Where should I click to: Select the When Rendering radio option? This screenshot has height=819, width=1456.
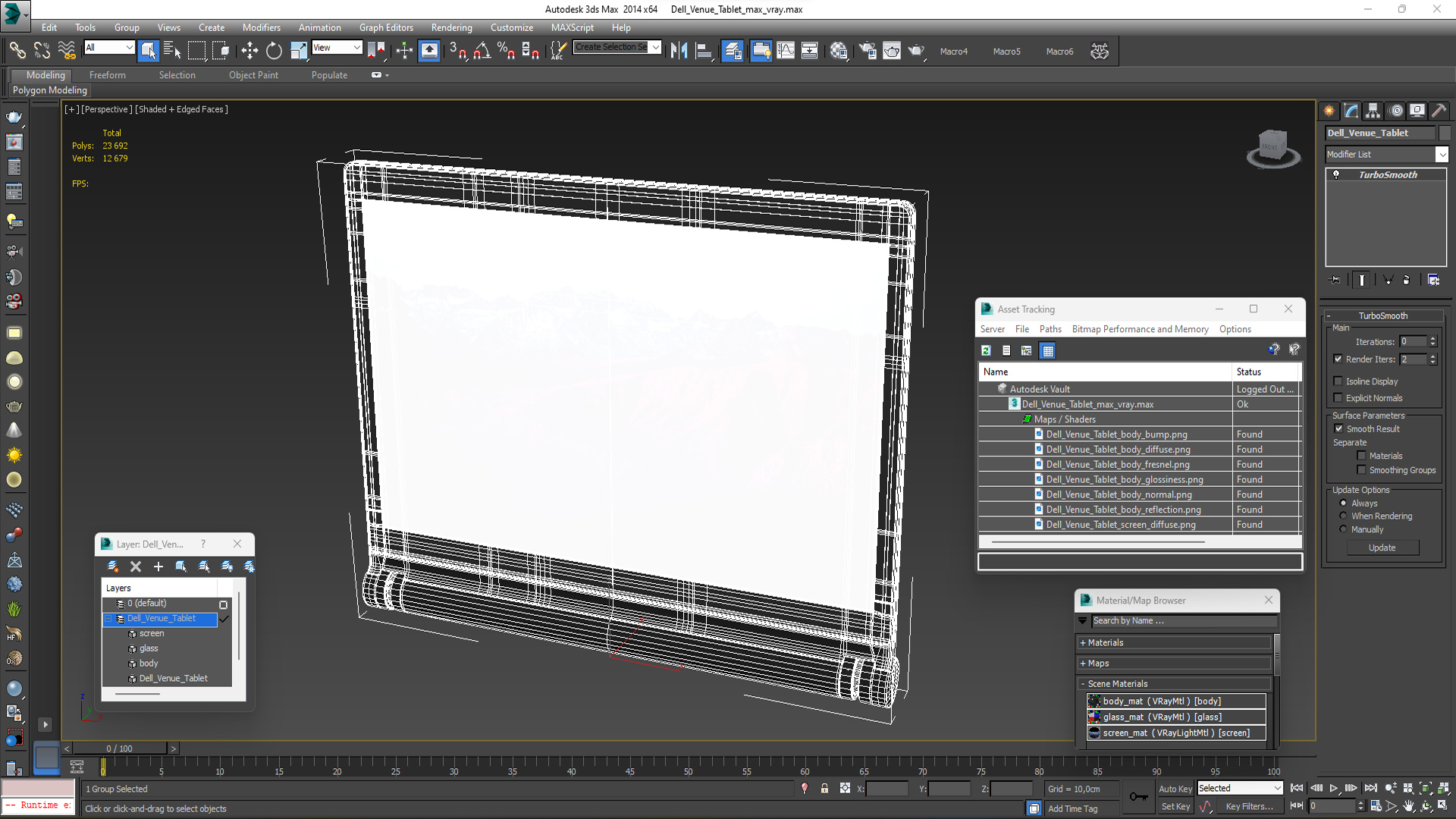(x=1343, y=516)
